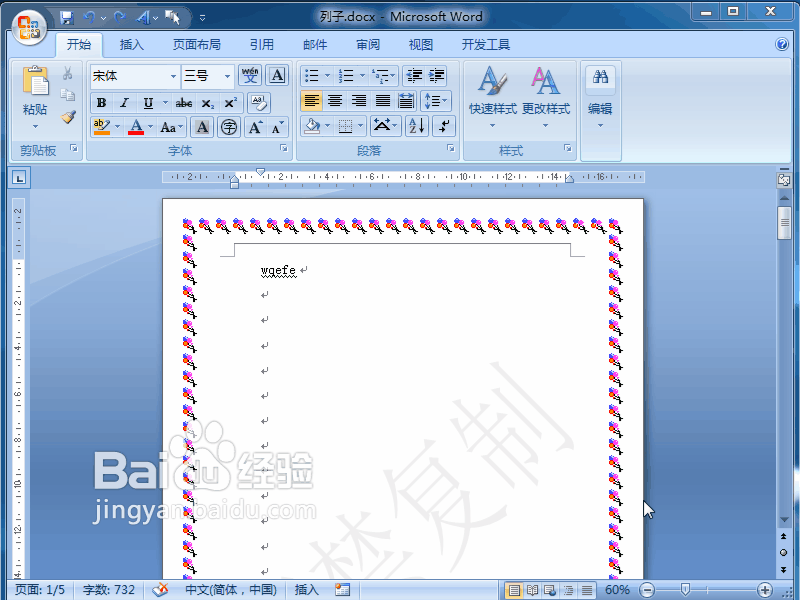Switch to the 插入 ribbon tab
This screenshot has width=800, height=600.
[x=131, y=44]
